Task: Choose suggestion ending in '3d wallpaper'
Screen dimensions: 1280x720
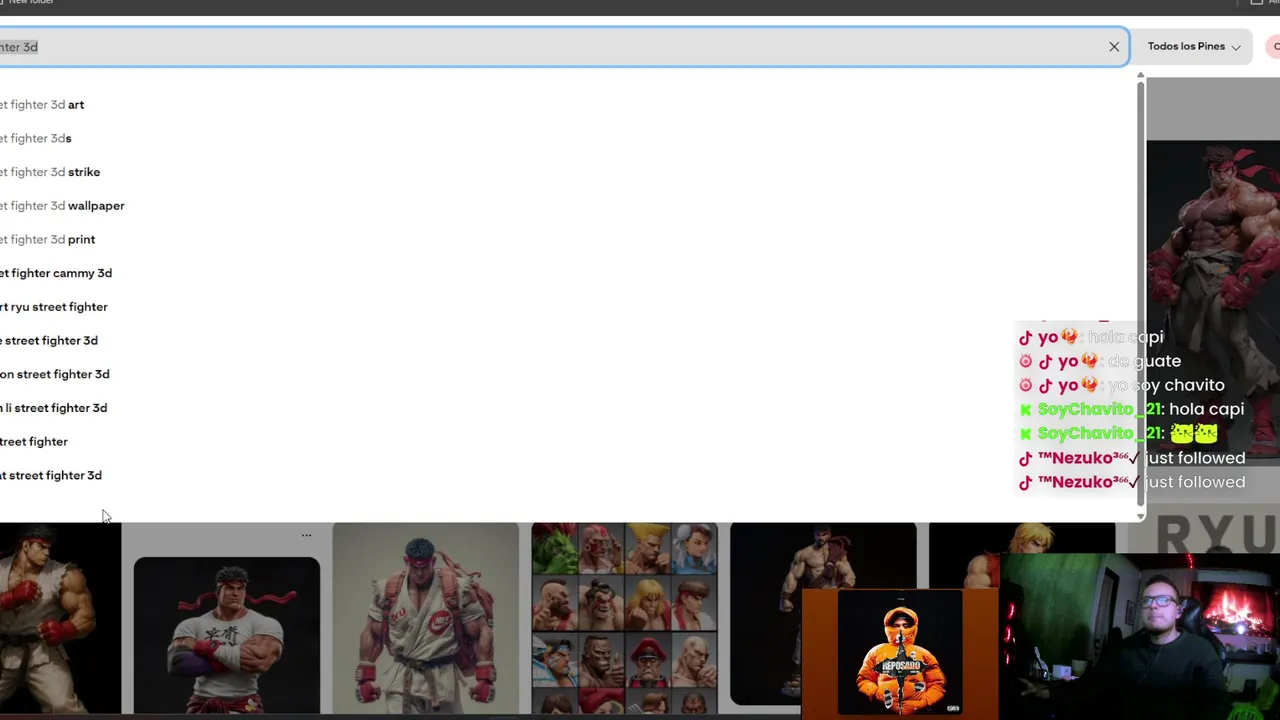Action: 62,206
